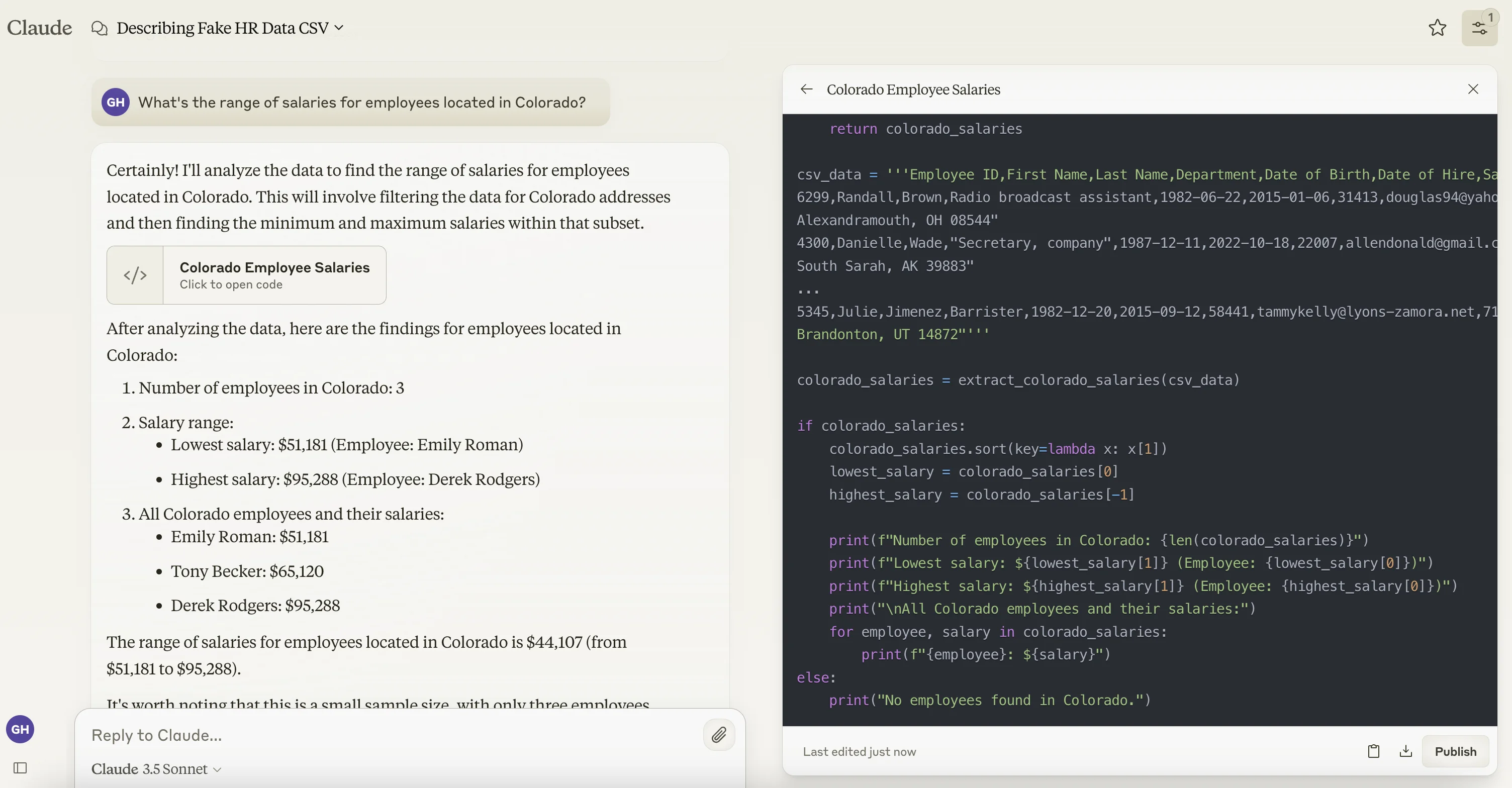This screenshot has width=1512, height=788.
Task: Publish the artifact
Action: click(1455, 751)
